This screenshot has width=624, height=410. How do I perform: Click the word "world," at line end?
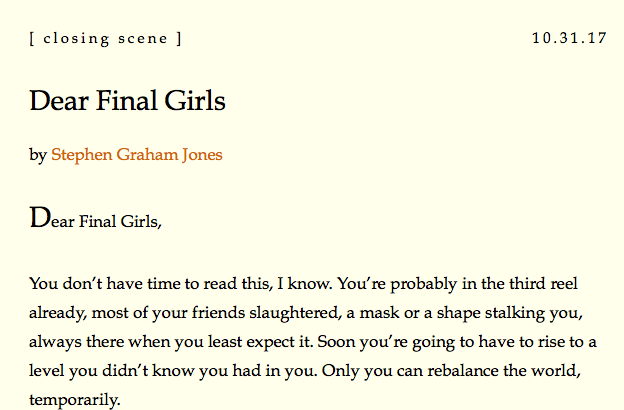[571, 371]
